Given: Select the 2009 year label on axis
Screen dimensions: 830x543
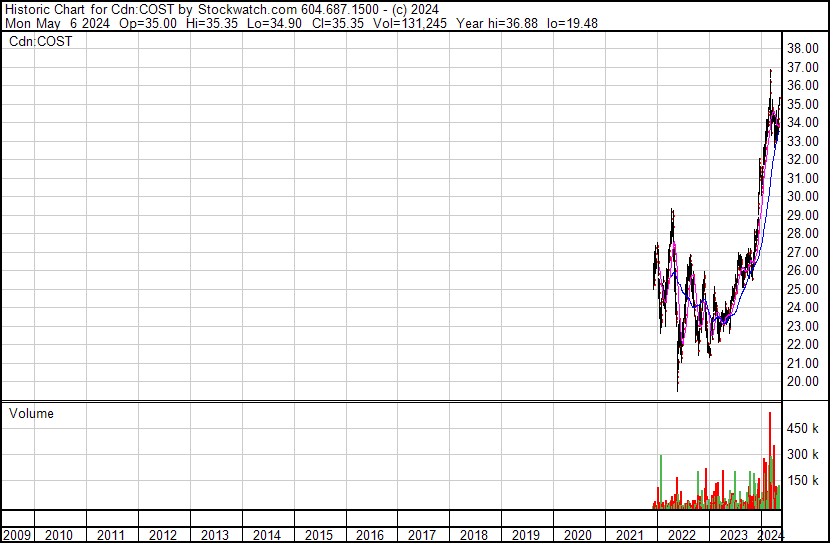Looking at the screenshot, I should [16, 535].
